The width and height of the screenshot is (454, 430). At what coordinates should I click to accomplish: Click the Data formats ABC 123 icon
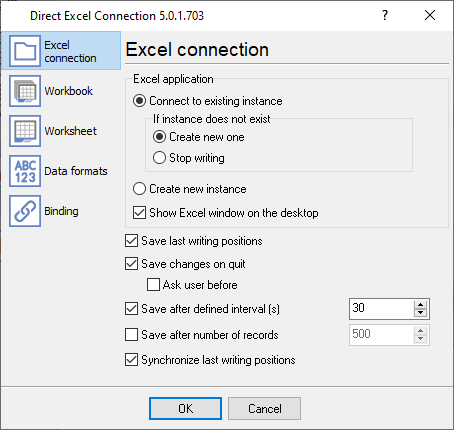[x=25, y=171]
